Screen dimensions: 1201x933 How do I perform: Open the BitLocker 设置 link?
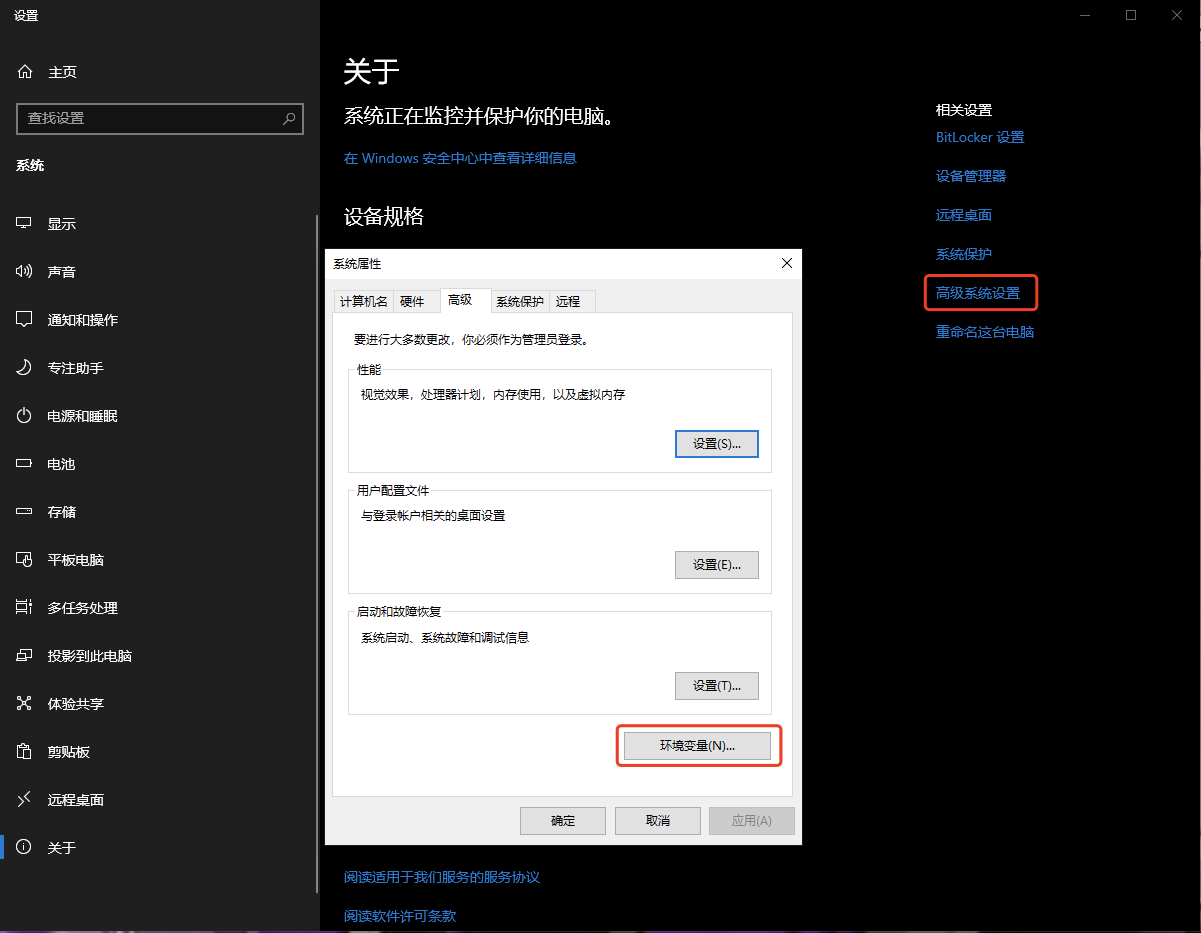tap(980, 137)
